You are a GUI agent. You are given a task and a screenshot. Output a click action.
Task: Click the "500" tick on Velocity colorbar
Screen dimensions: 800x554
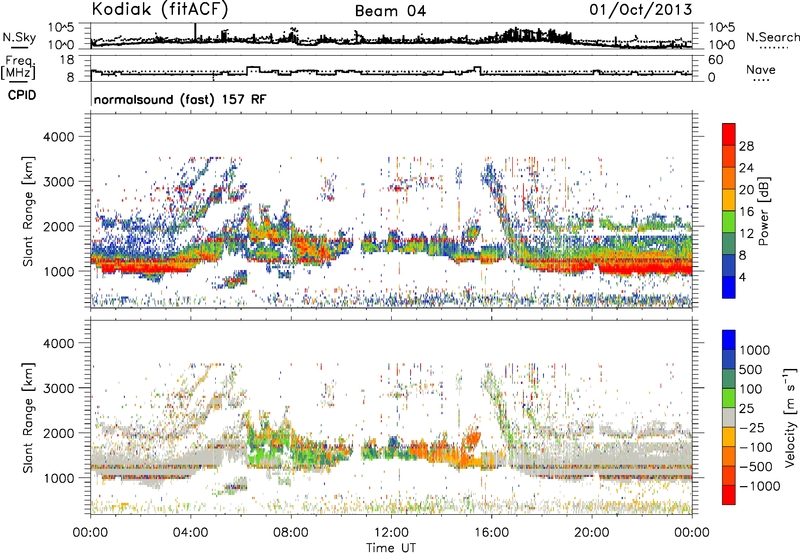click(751, 369)
